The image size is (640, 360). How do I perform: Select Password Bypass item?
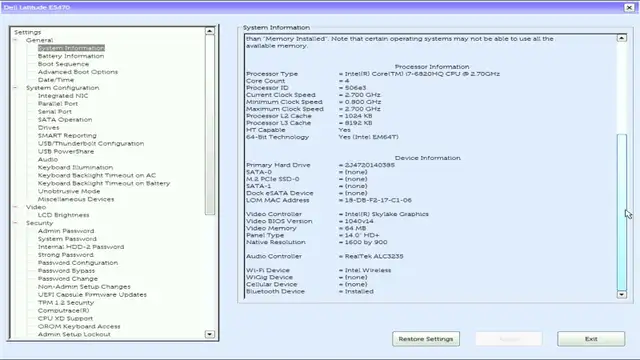coord(66,271)
